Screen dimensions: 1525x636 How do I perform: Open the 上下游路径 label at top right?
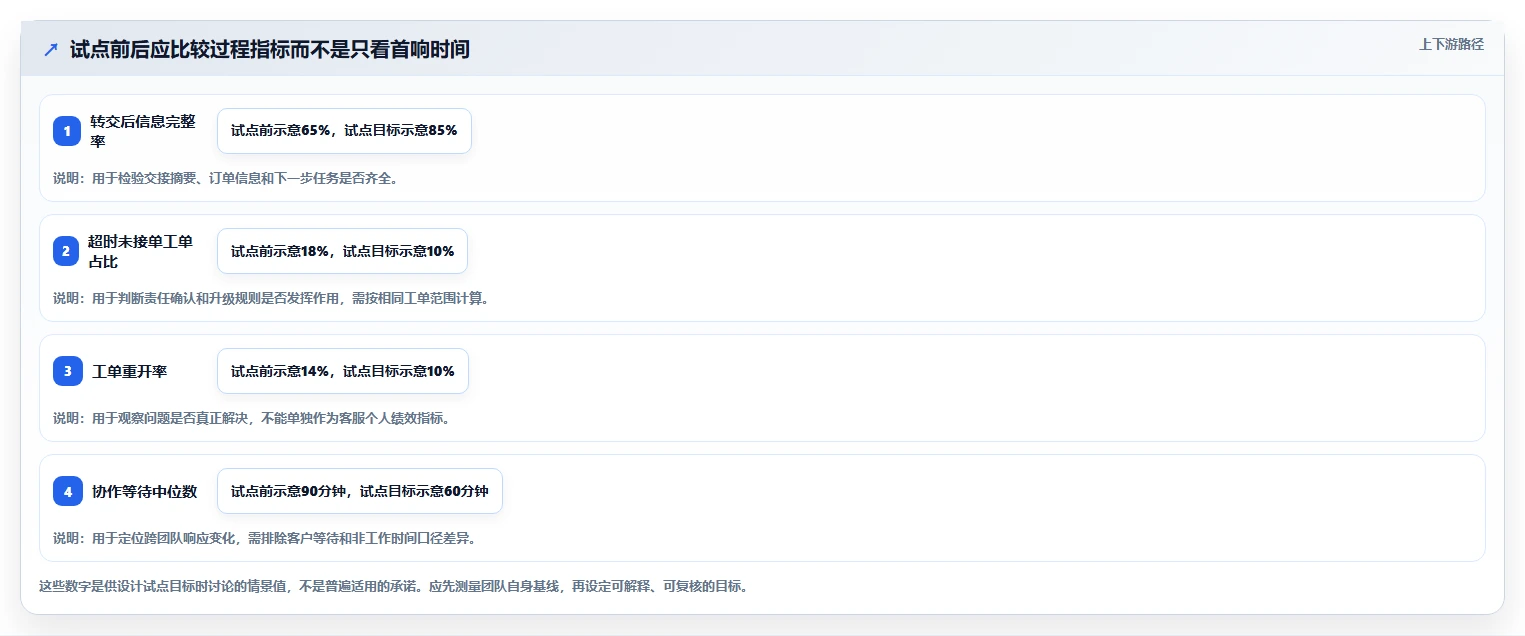(x=1451, y=44)
